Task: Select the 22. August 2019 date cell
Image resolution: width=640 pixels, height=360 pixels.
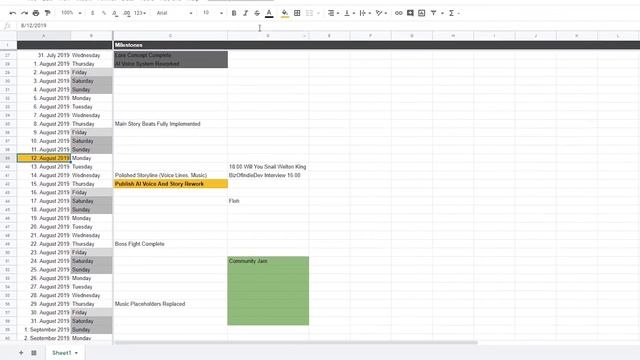Action: 44,244
